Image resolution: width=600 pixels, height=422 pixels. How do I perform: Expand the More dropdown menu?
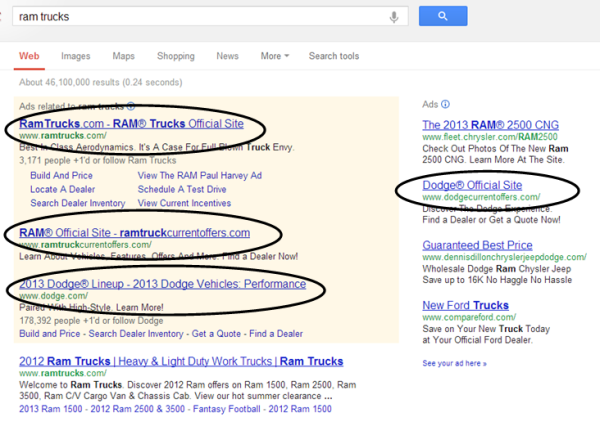point(275,56)
